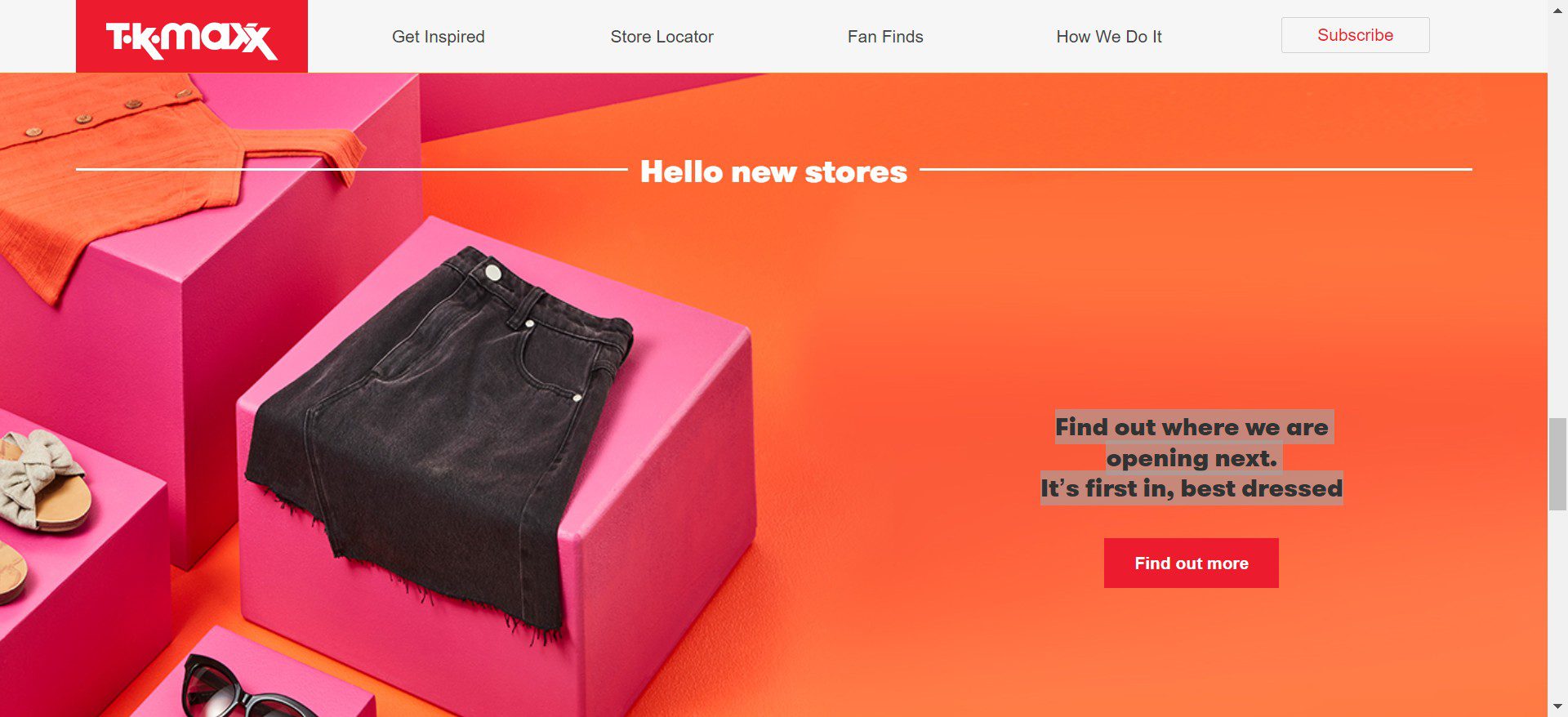The width and height of the screenshot is (1568, 717).
Task: Click the Subscribe button
Action: [x=1355, y=35]
